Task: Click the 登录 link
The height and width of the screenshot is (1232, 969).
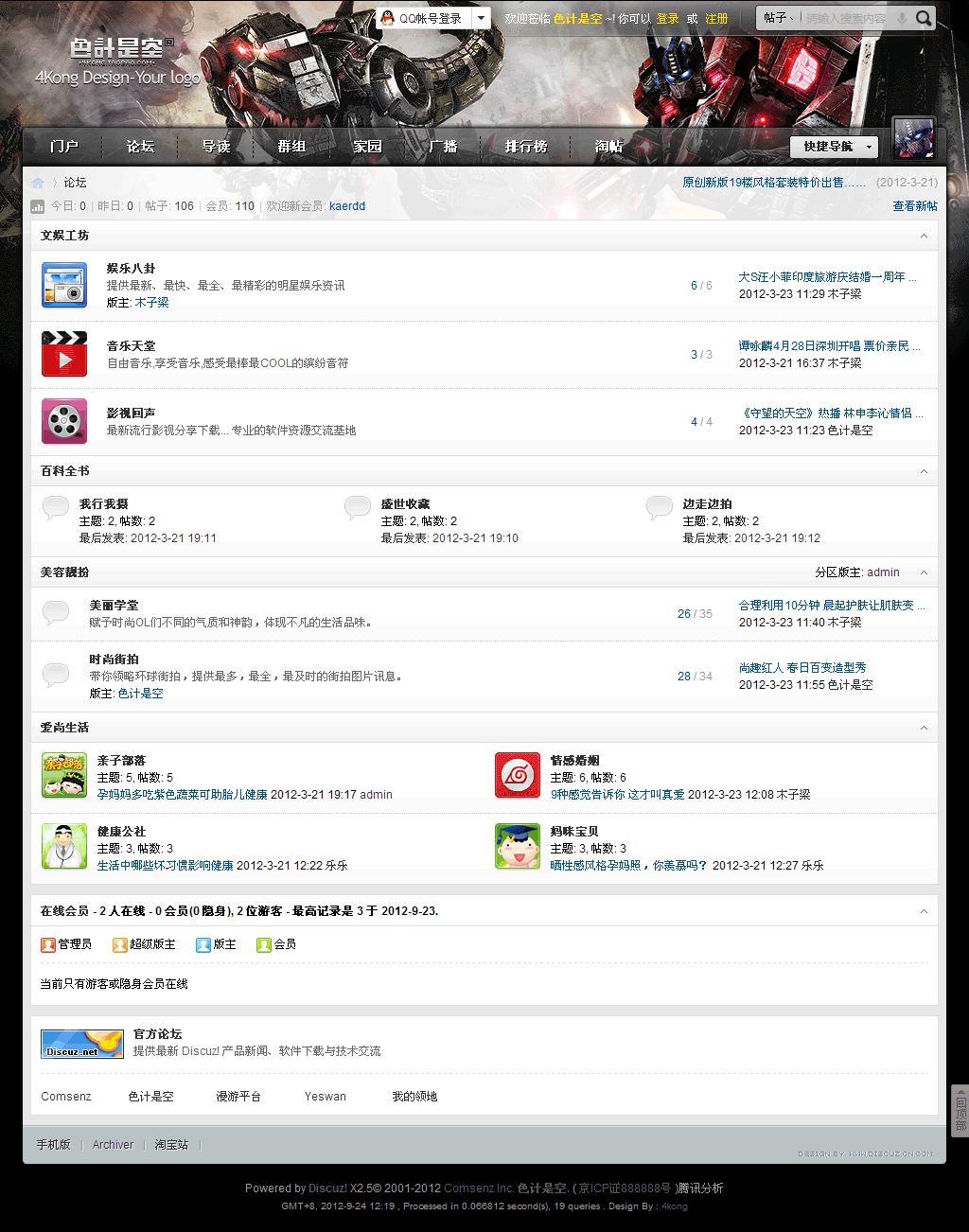Action: 668,19
